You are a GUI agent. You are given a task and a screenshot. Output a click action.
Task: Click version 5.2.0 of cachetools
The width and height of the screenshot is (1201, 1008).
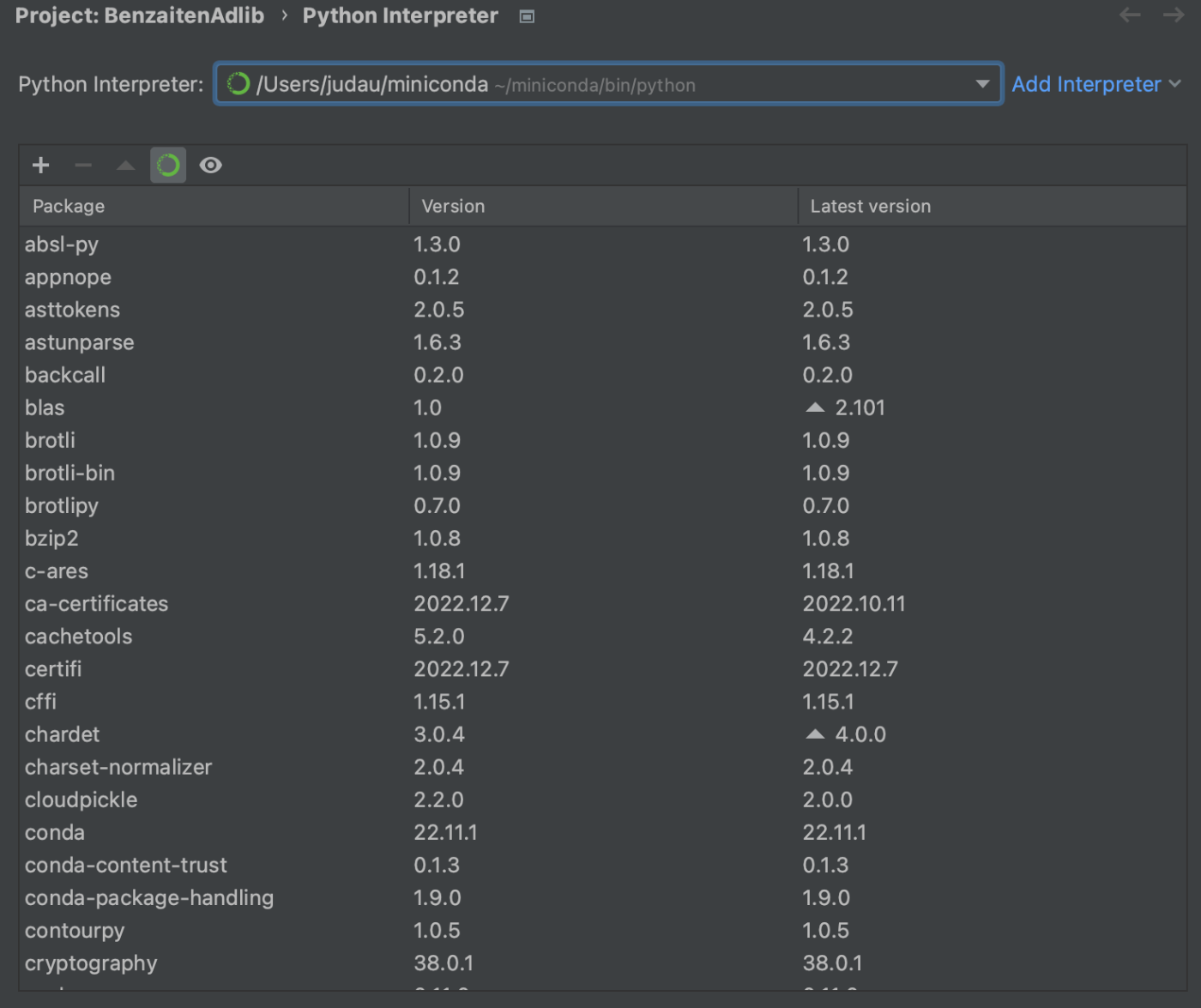[x=439, y=637]
